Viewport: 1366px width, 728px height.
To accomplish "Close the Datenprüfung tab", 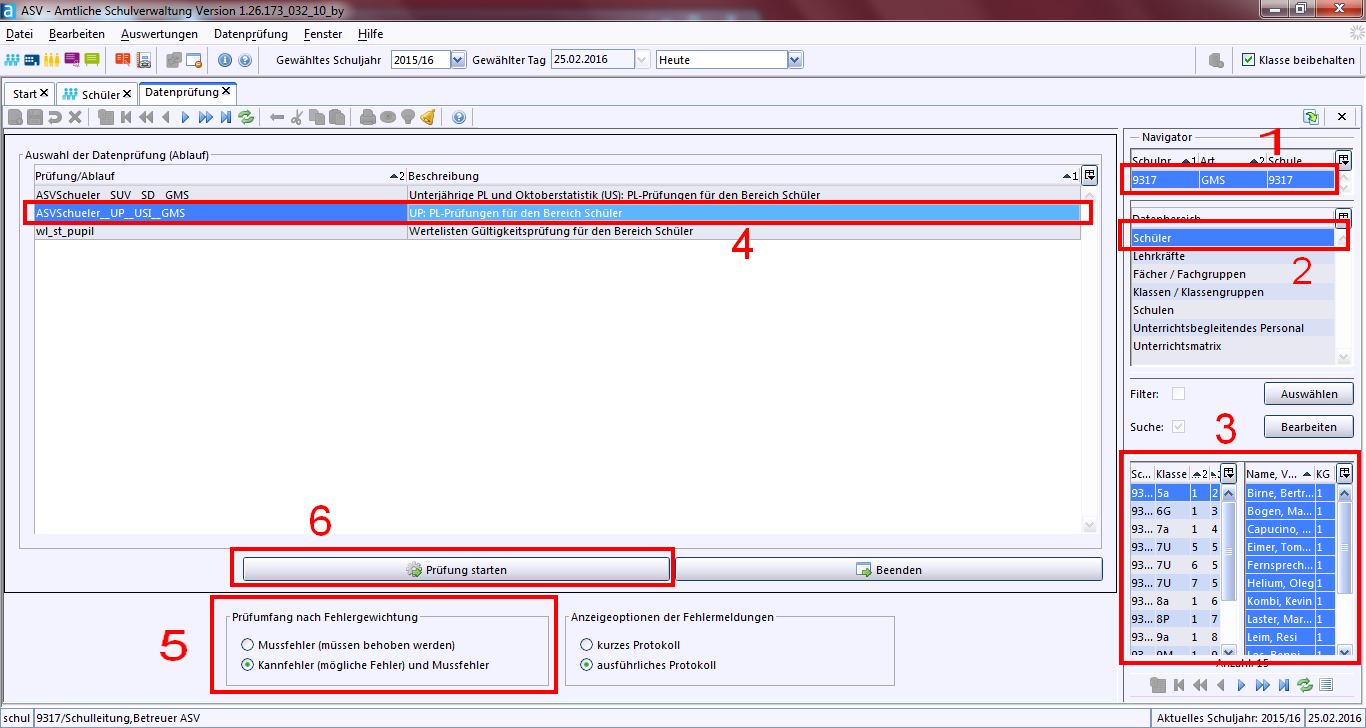I will pos(227,91).
